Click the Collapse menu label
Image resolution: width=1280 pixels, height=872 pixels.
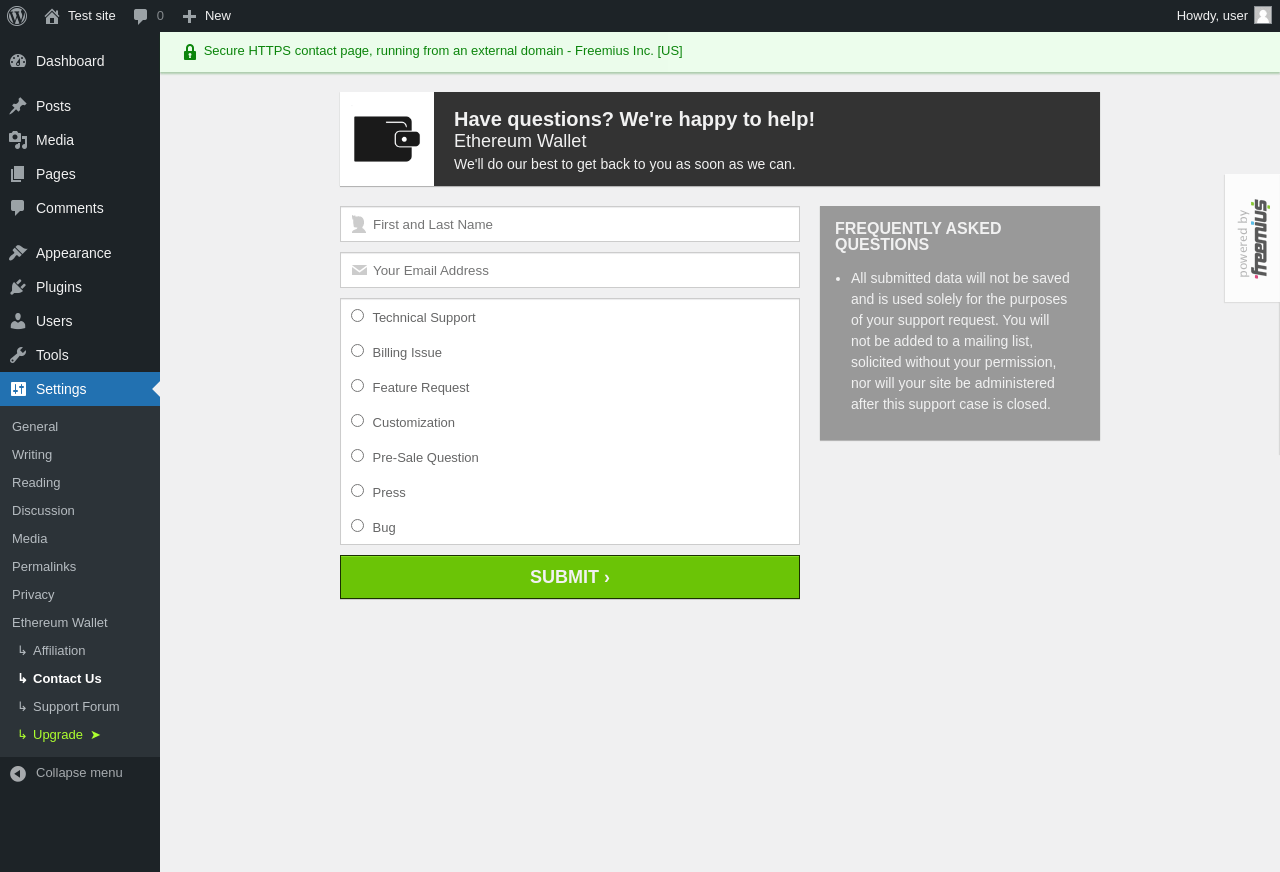point(79,773)
